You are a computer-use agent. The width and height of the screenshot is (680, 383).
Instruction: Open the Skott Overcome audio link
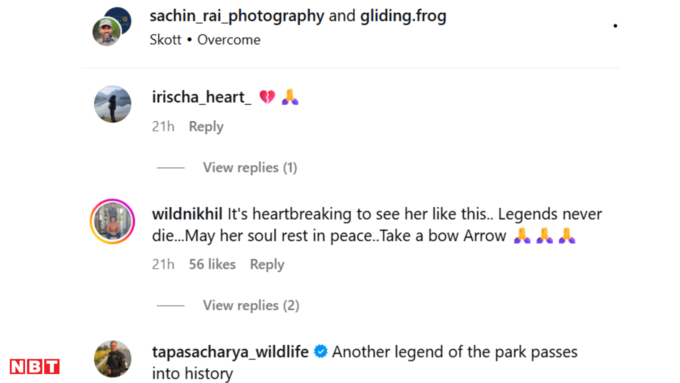205,39
